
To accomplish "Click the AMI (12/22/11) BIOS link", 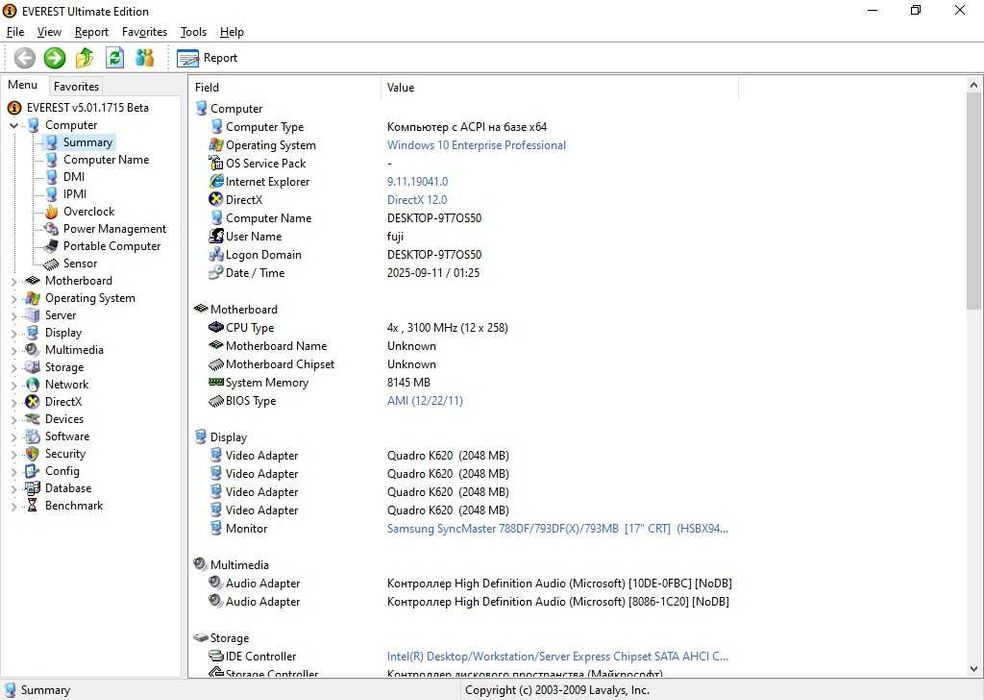I will pyautogui.click(x=425, y=401).
